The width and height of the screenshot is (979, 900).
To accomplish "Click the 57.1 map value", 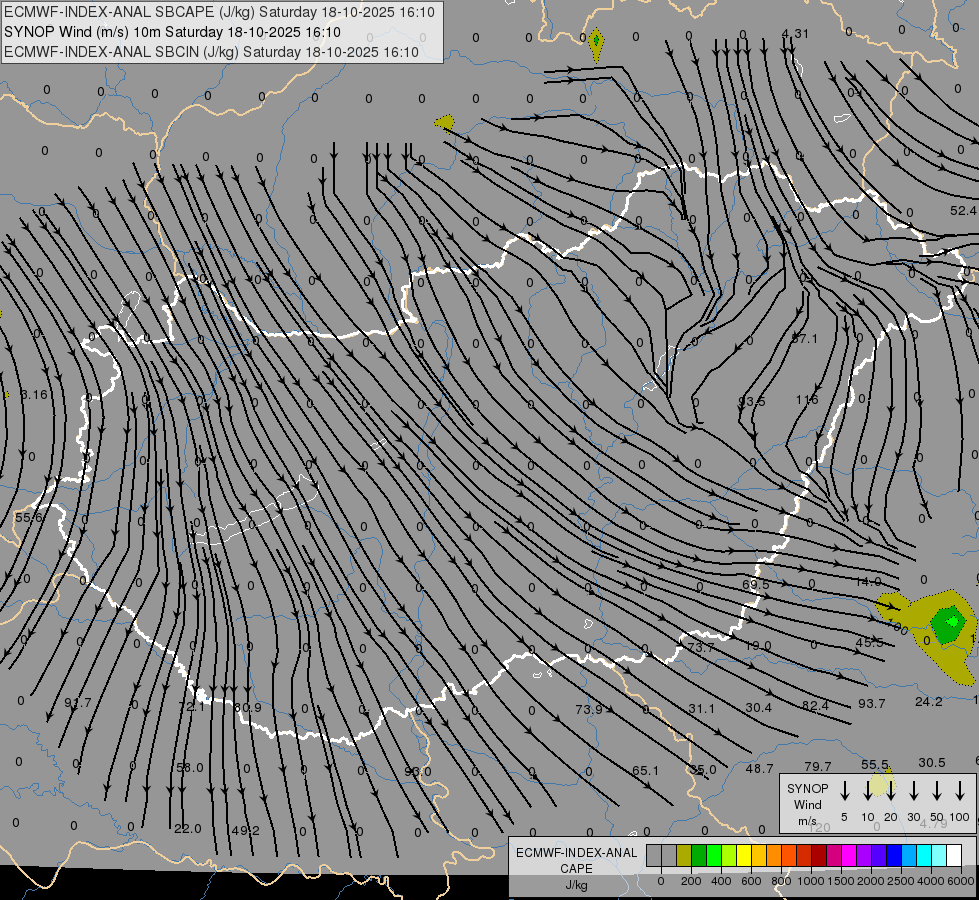I will point(804,339).
